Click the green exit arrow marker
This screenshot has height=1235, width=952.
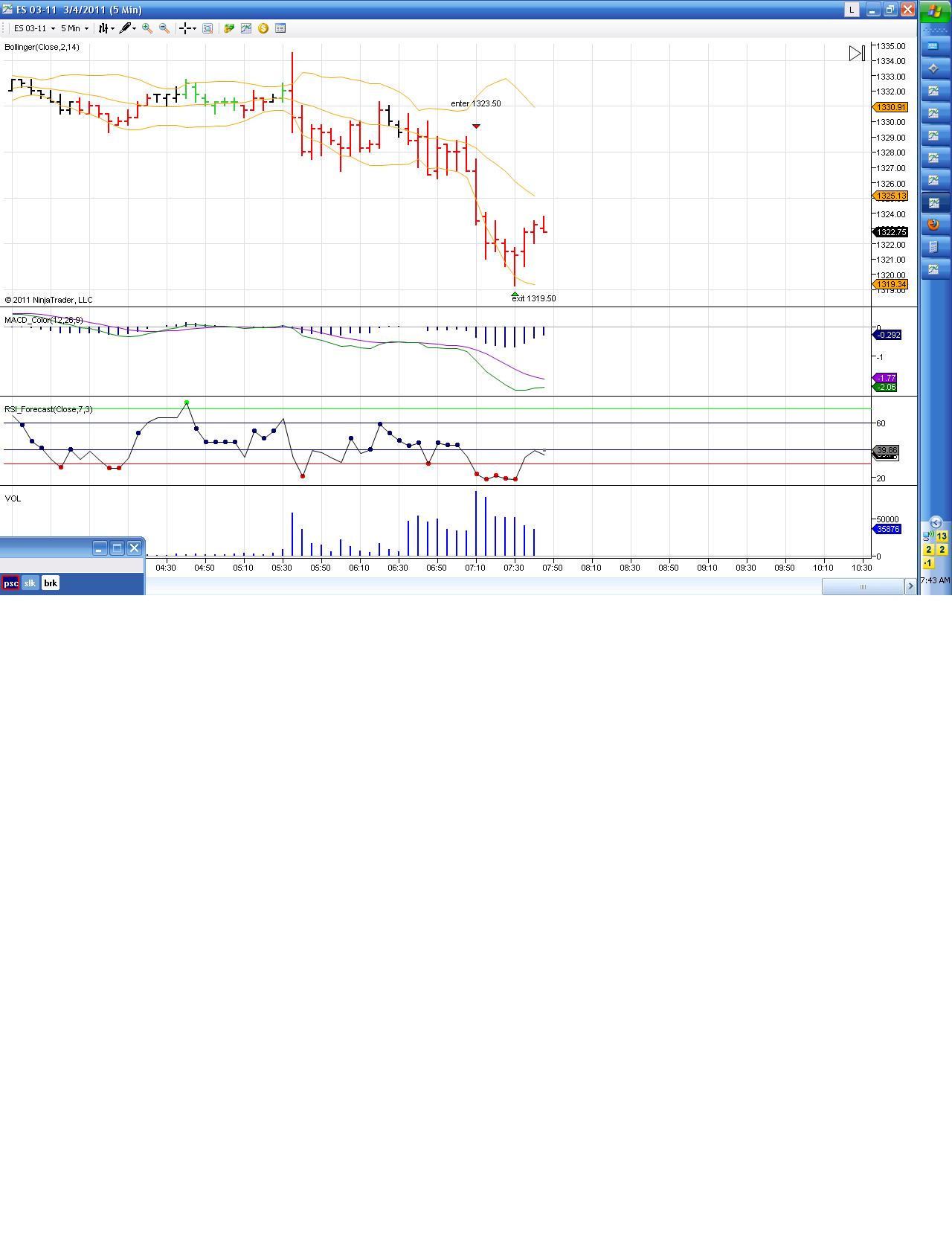[515, 295]
